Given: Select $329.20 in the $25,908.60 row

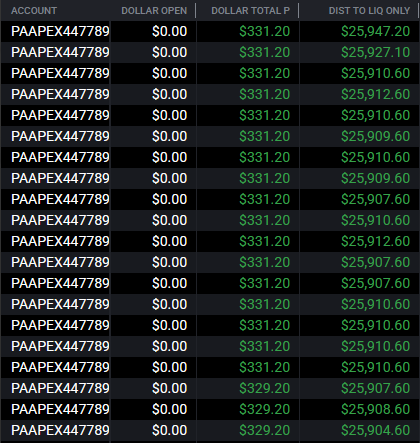Looking at the screenshot, I should [265, 409].
